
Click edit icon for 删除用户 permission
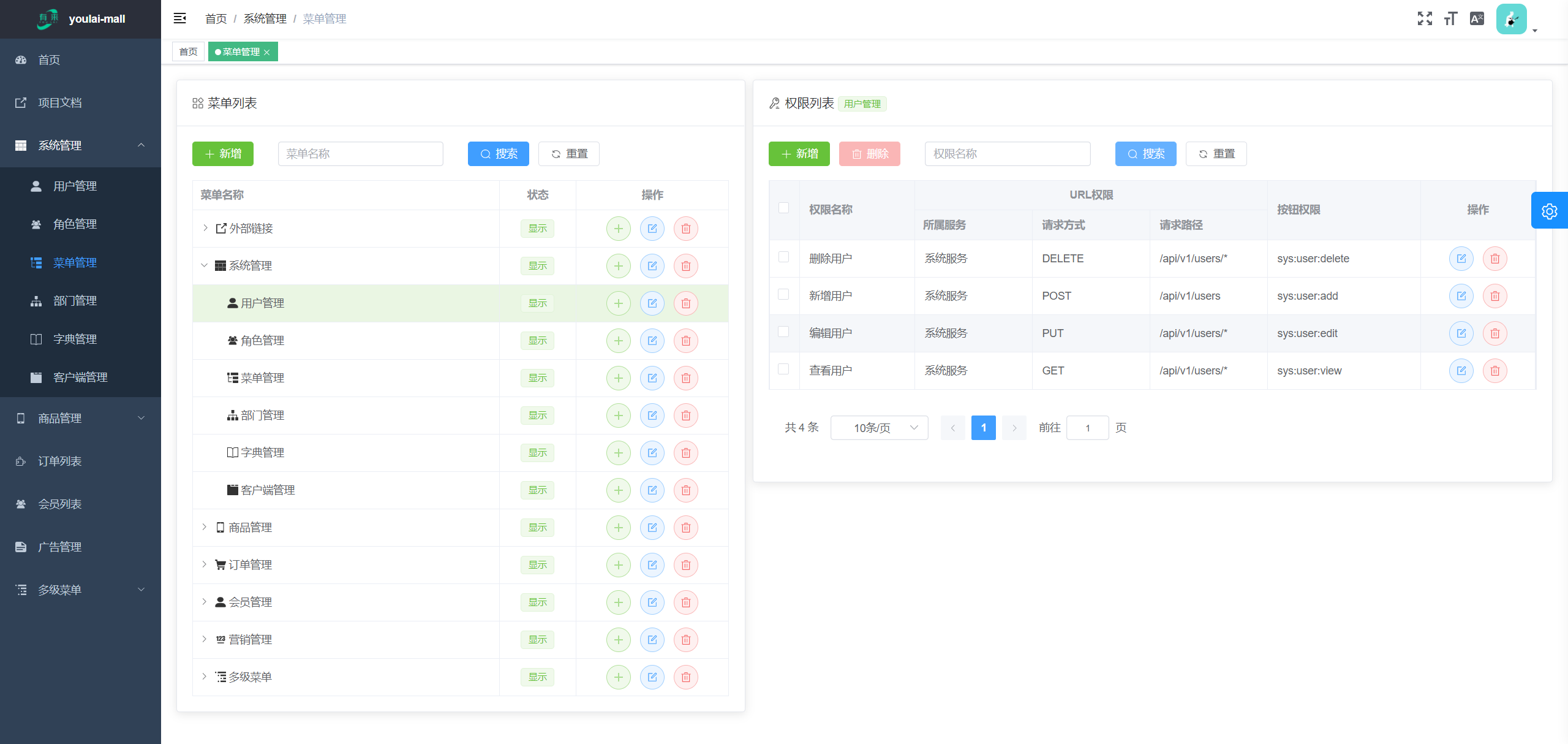(x=1461, y=259)
